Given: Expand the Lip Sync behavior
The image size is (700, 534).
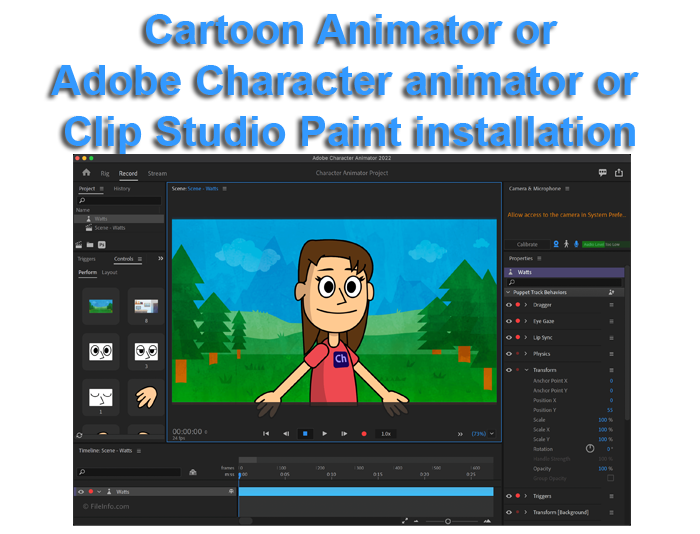Looking at the screenshot, I should click(526, 338).
